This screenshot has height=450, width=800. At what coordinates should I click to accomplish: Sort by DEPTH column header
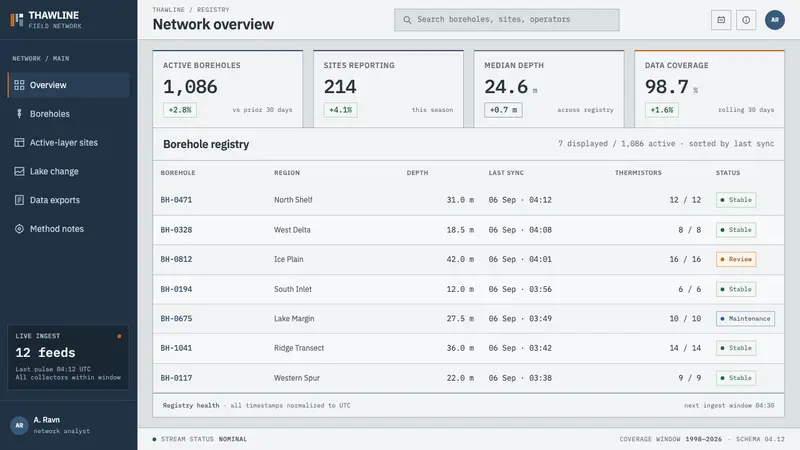point(417,173)
